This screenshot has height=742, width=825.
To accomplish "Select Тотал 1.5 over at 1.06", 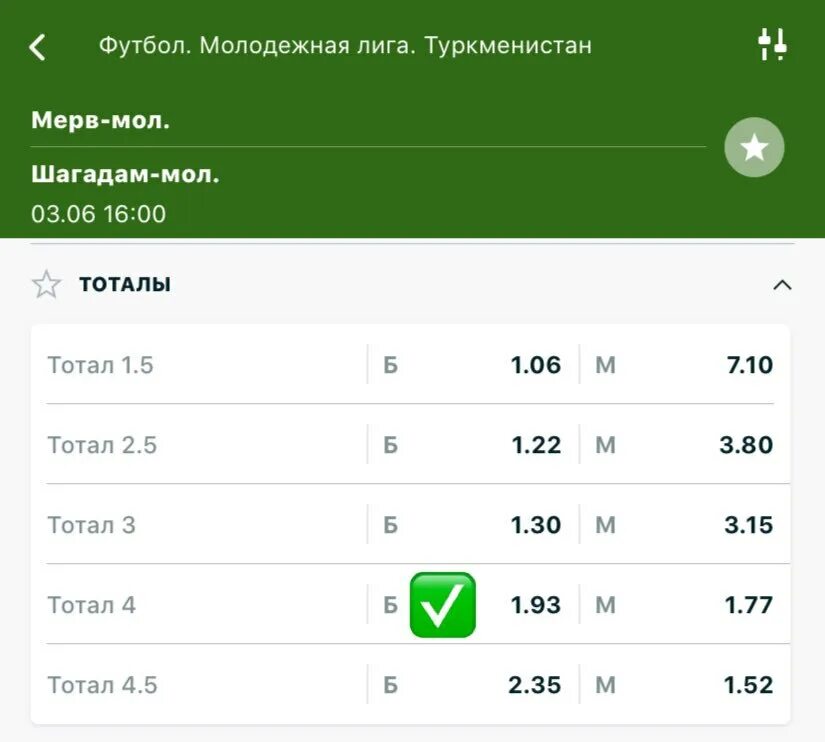I will (x=473, y=365).
